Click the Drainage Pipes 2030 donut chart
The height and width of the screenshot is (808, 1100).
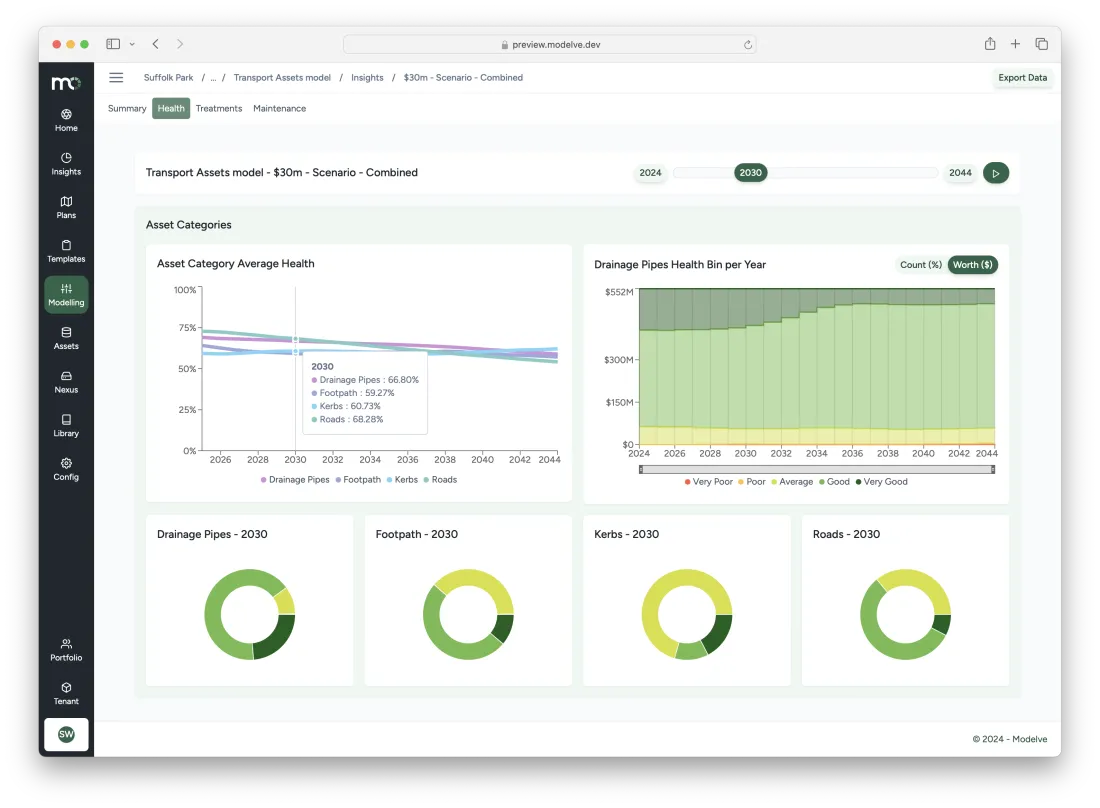pyautogui.click(x=250, y=614)
